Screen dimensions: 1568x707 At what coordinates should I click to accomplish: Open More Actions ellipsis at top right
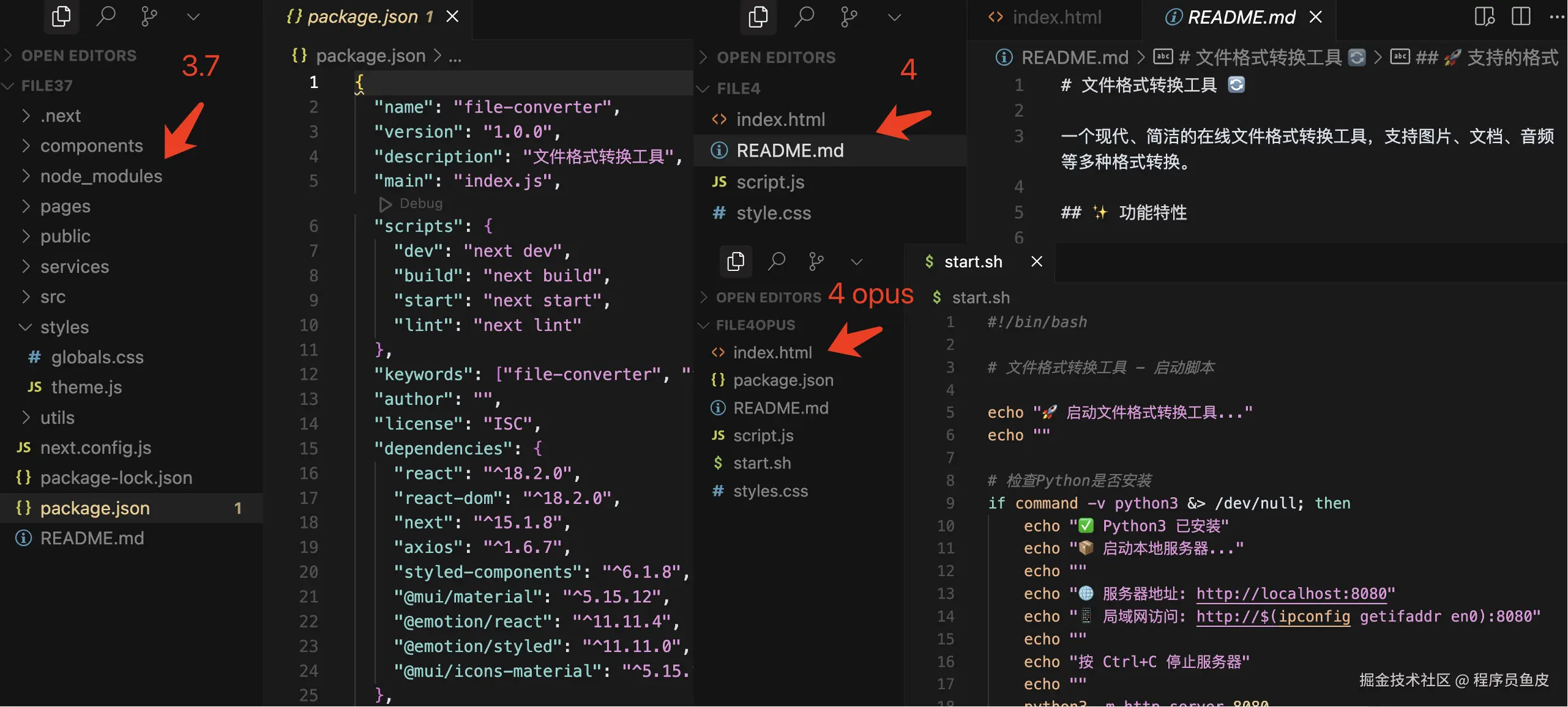pyautogui.click(x=1556, y=17)
